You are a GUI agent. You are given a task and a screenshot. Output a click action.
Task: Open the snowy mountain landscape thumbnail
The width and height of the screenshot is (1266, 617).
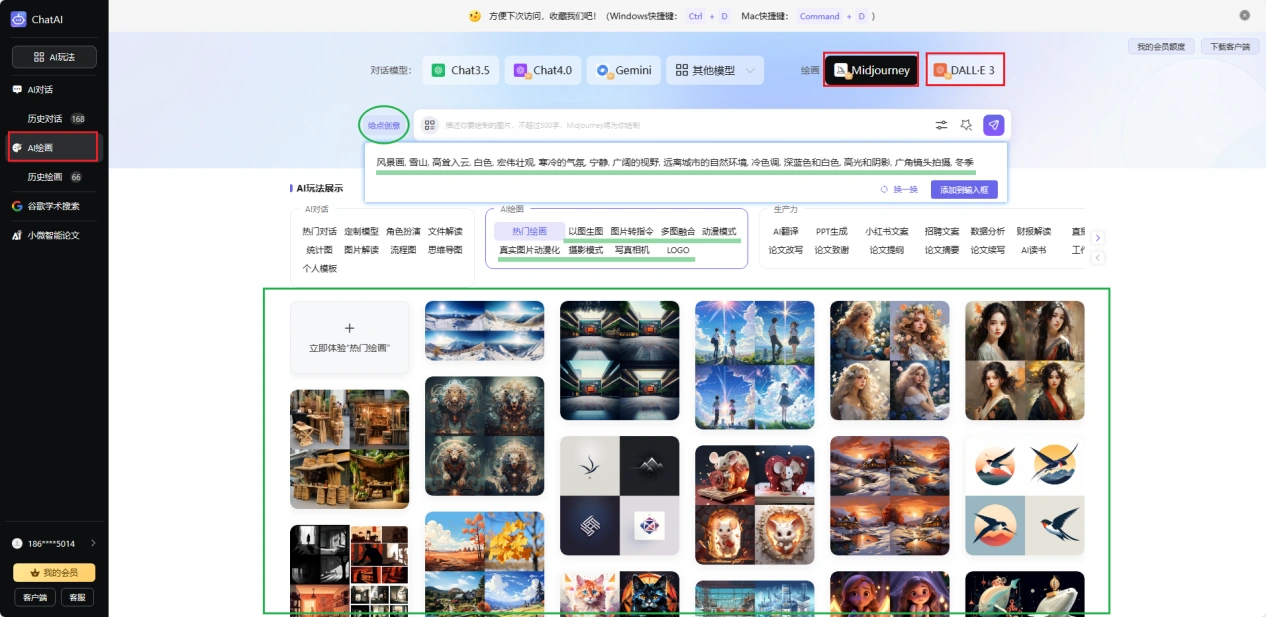tap(485, 331)
